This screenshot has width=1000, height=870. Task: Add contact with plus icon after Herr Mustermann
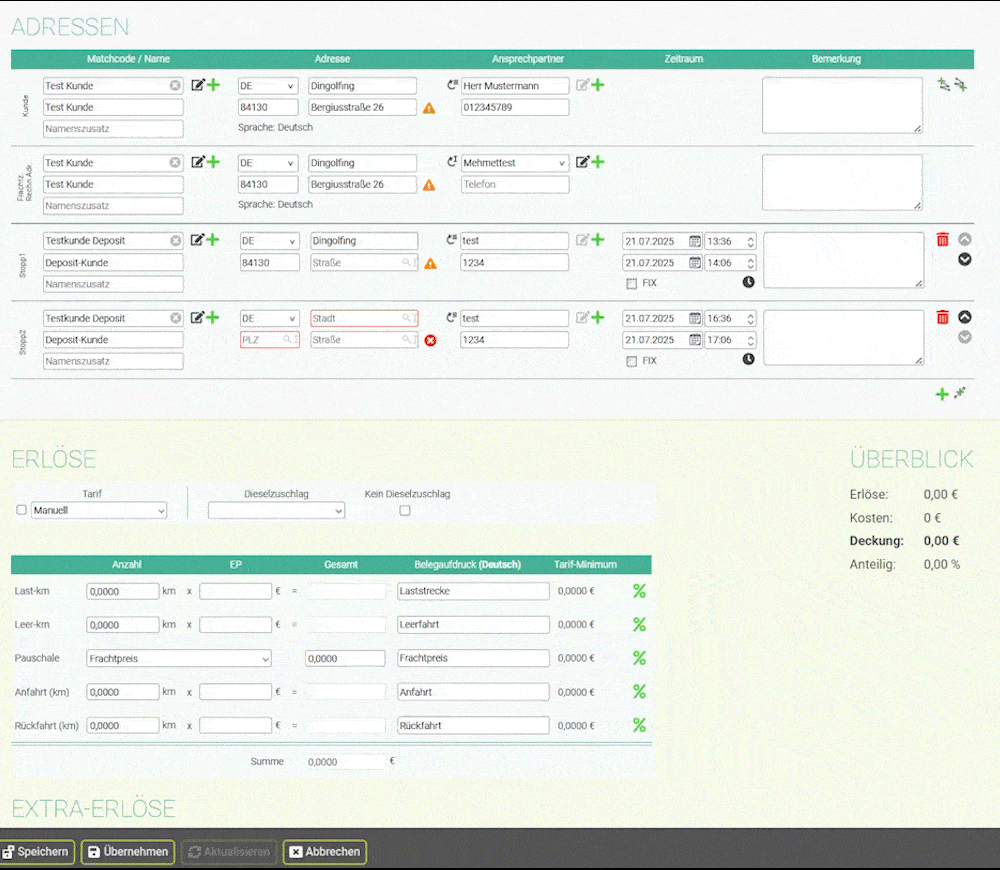[598, 85]
